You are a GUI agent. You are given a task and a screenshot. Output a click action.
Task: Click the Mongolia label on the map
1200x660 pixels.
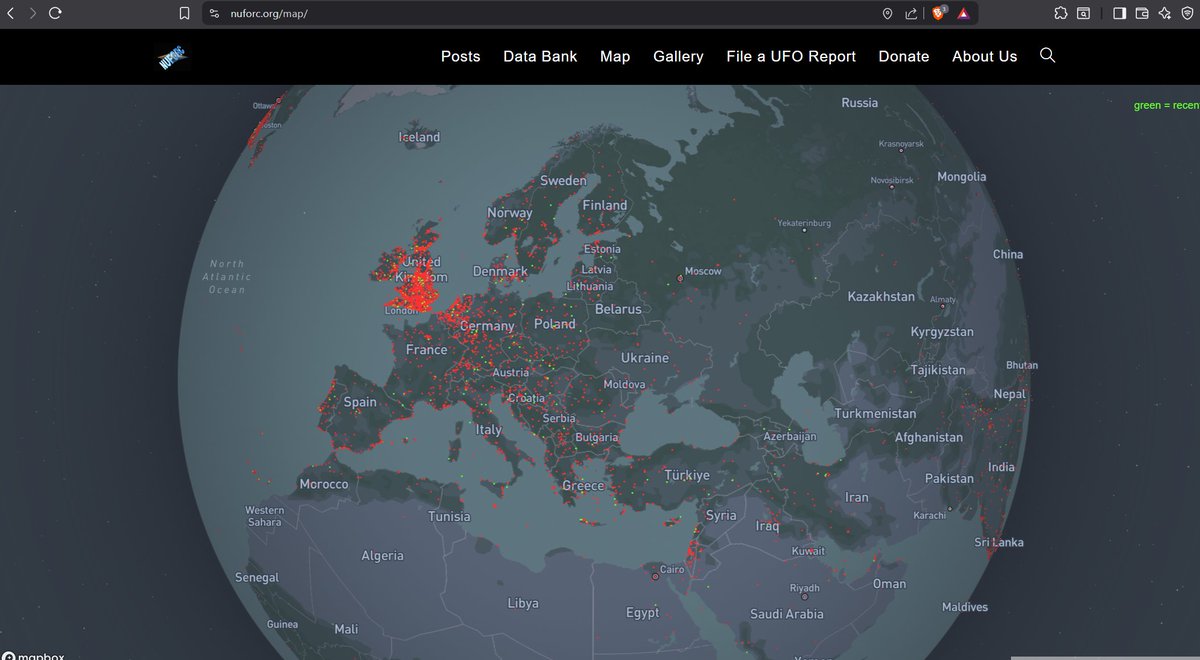(x=962, y=177)
